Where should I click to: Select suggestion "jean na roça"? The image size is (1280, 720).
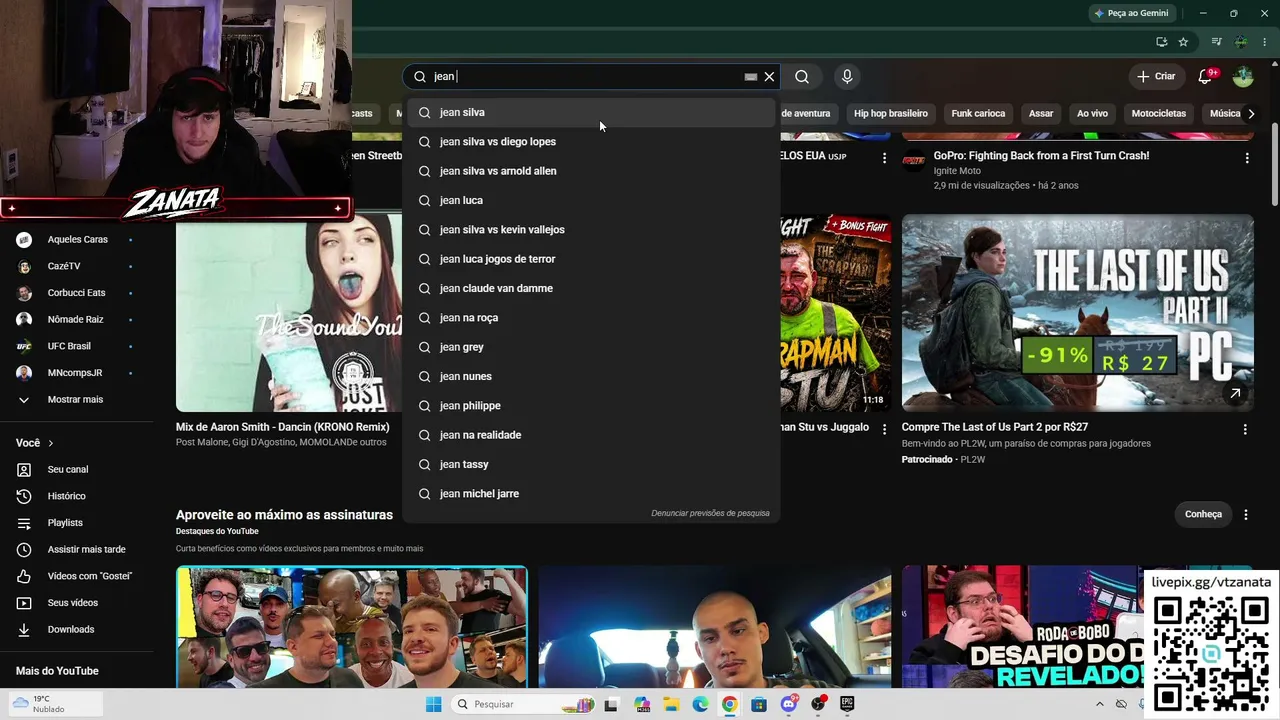click(591, 318)
